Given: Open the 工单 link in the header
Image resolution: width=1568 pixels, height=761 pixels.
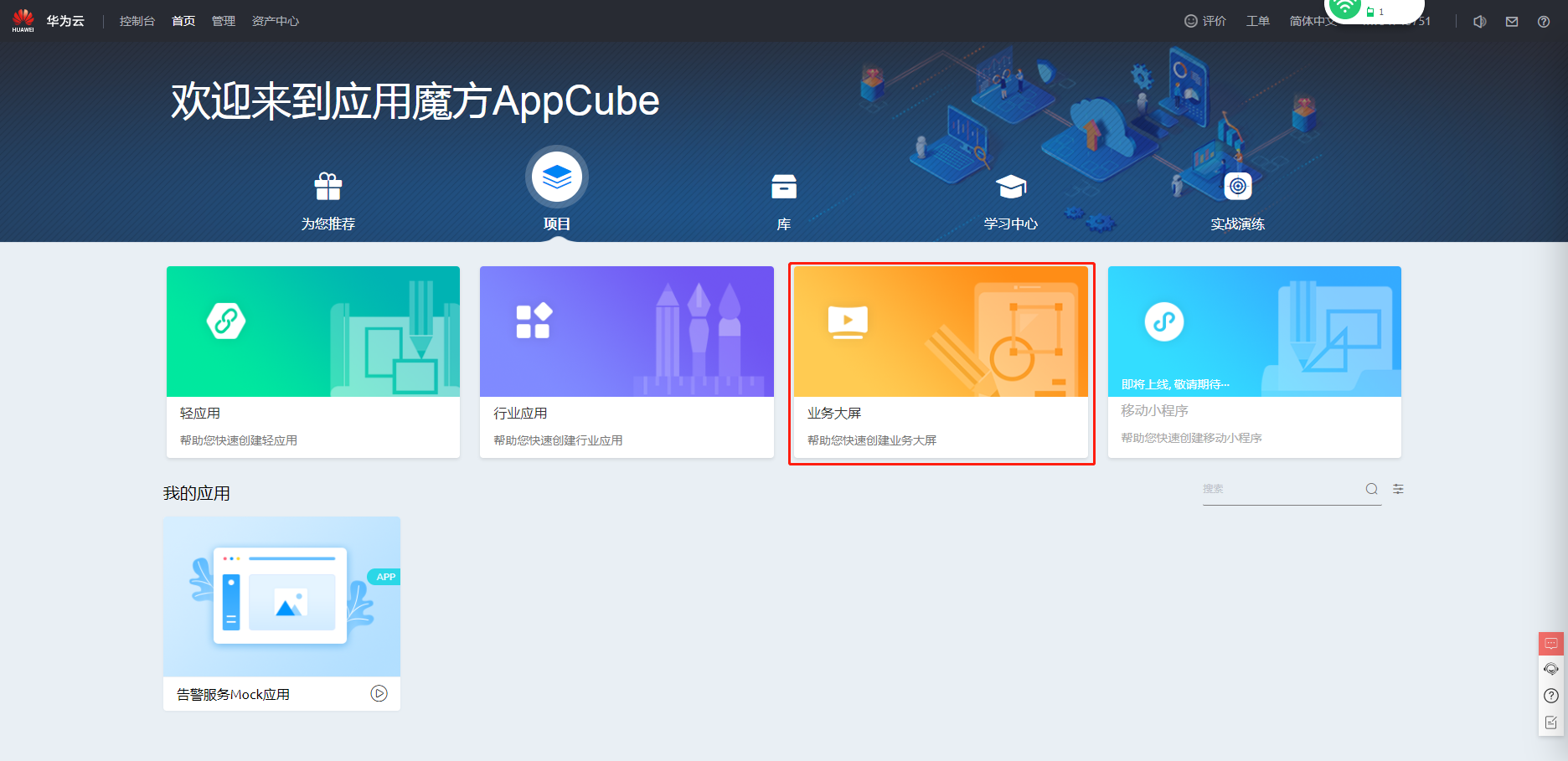Looking at the screenshot, I should (1258, 21).
